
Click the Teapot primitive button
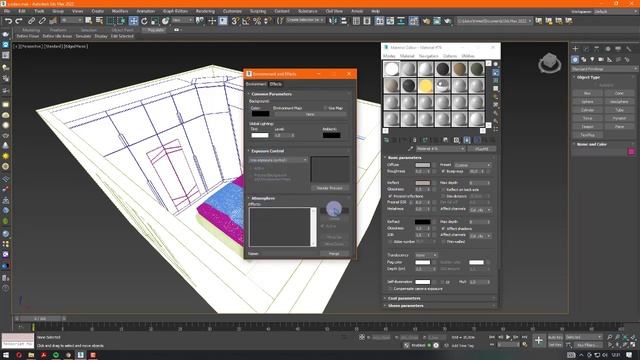[x=587, y=127]
